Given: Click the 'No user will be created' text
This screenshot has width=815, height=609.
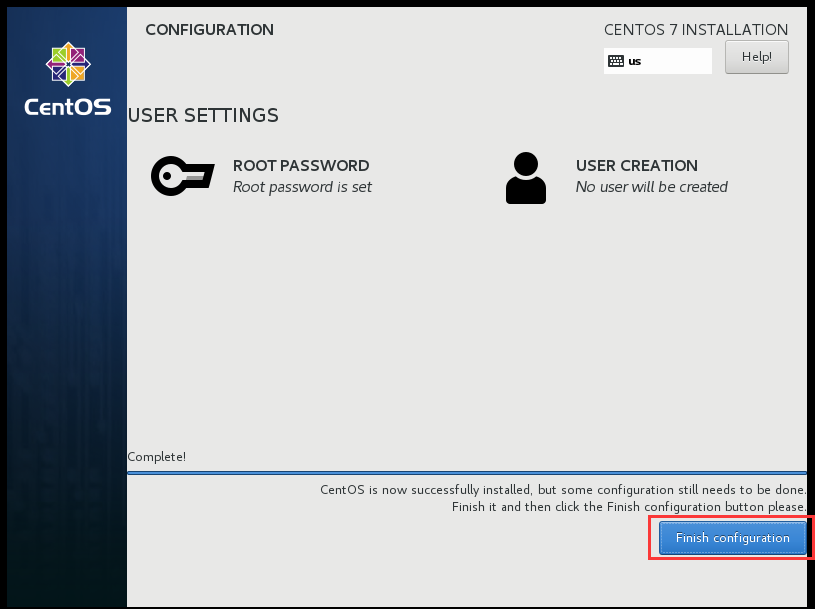Looking at the screenshot, I should coord(651,187).
